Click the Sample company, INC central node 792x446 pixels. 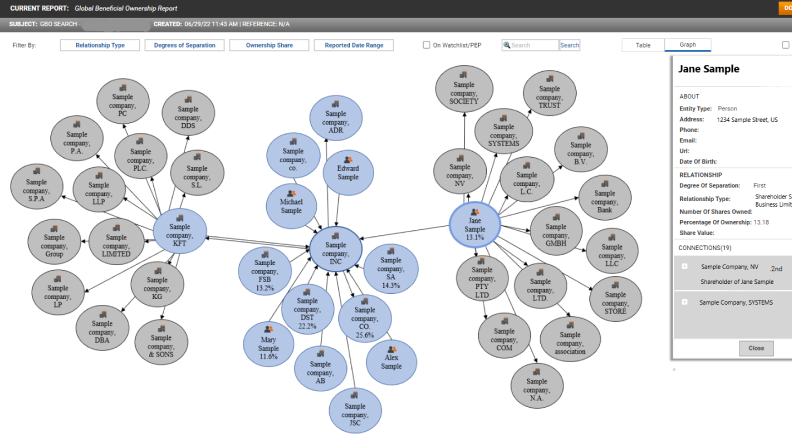pos(335,245)
